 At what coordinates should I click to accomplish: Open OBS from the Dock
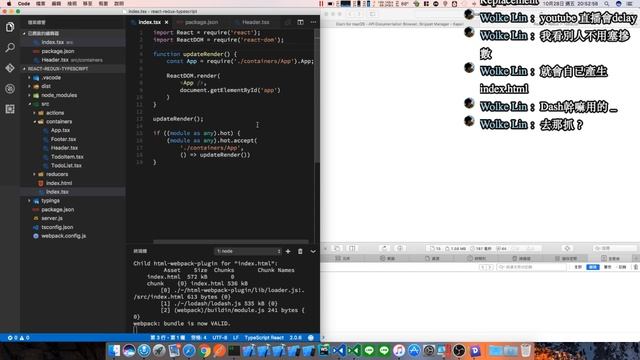tap(459, 351)
